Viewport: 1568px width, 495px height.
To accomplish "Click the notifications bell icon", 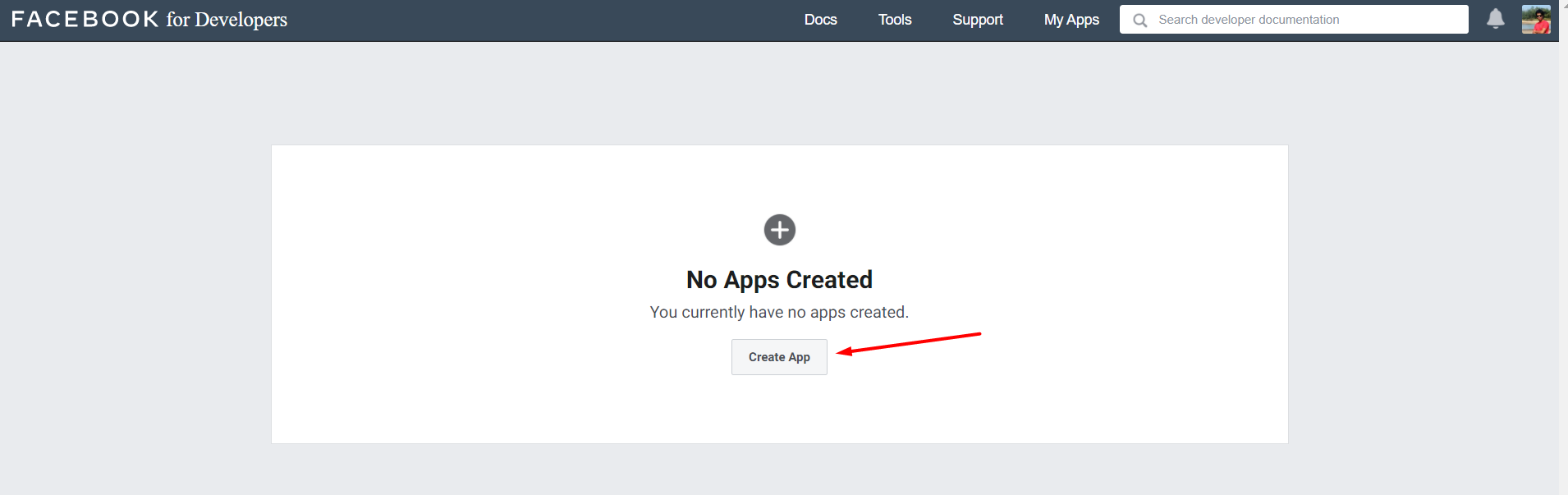I will coord(1496,19).
